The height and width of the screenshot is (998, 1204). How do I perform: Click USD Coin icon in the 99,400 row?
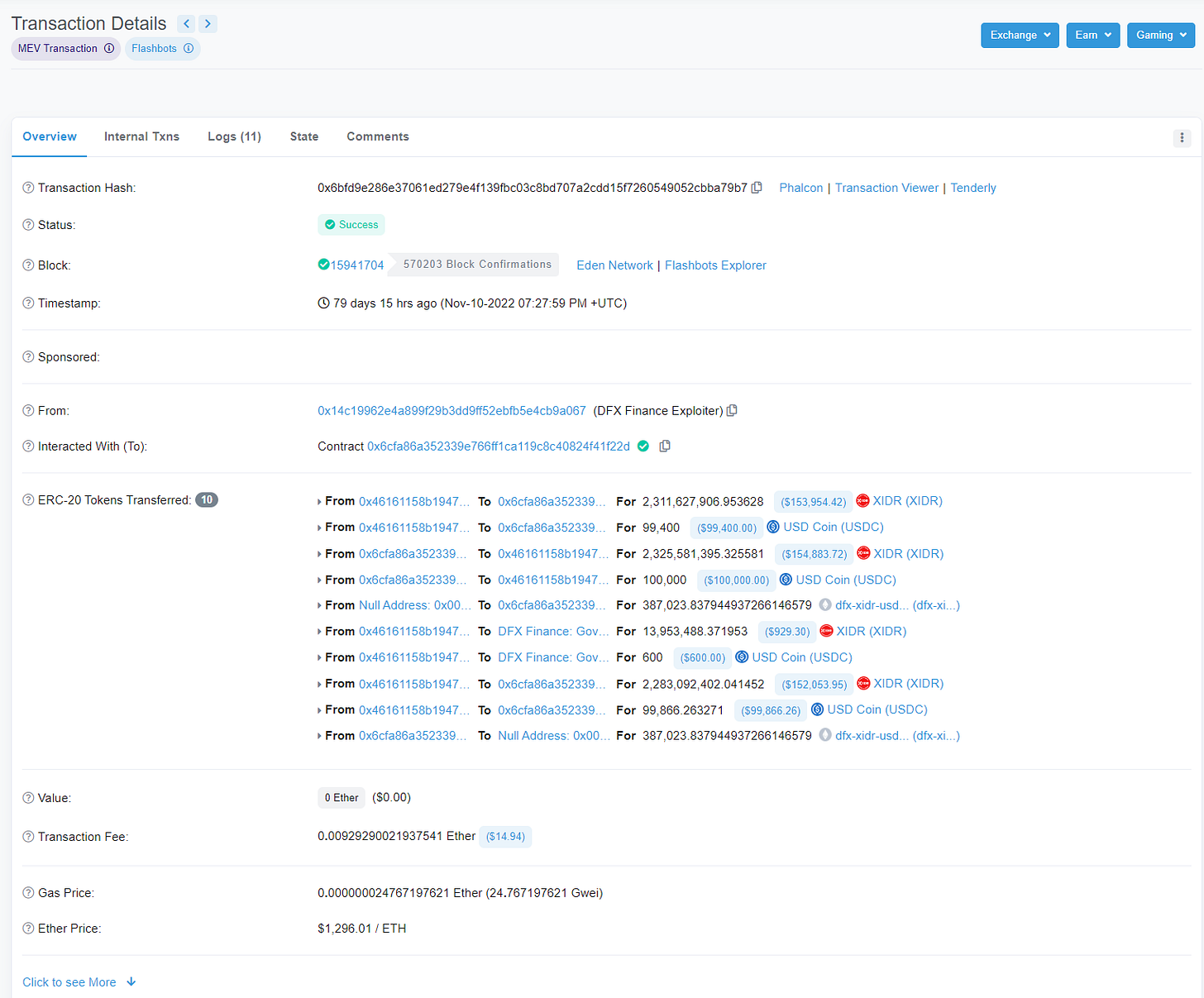(x=773, y=527)
